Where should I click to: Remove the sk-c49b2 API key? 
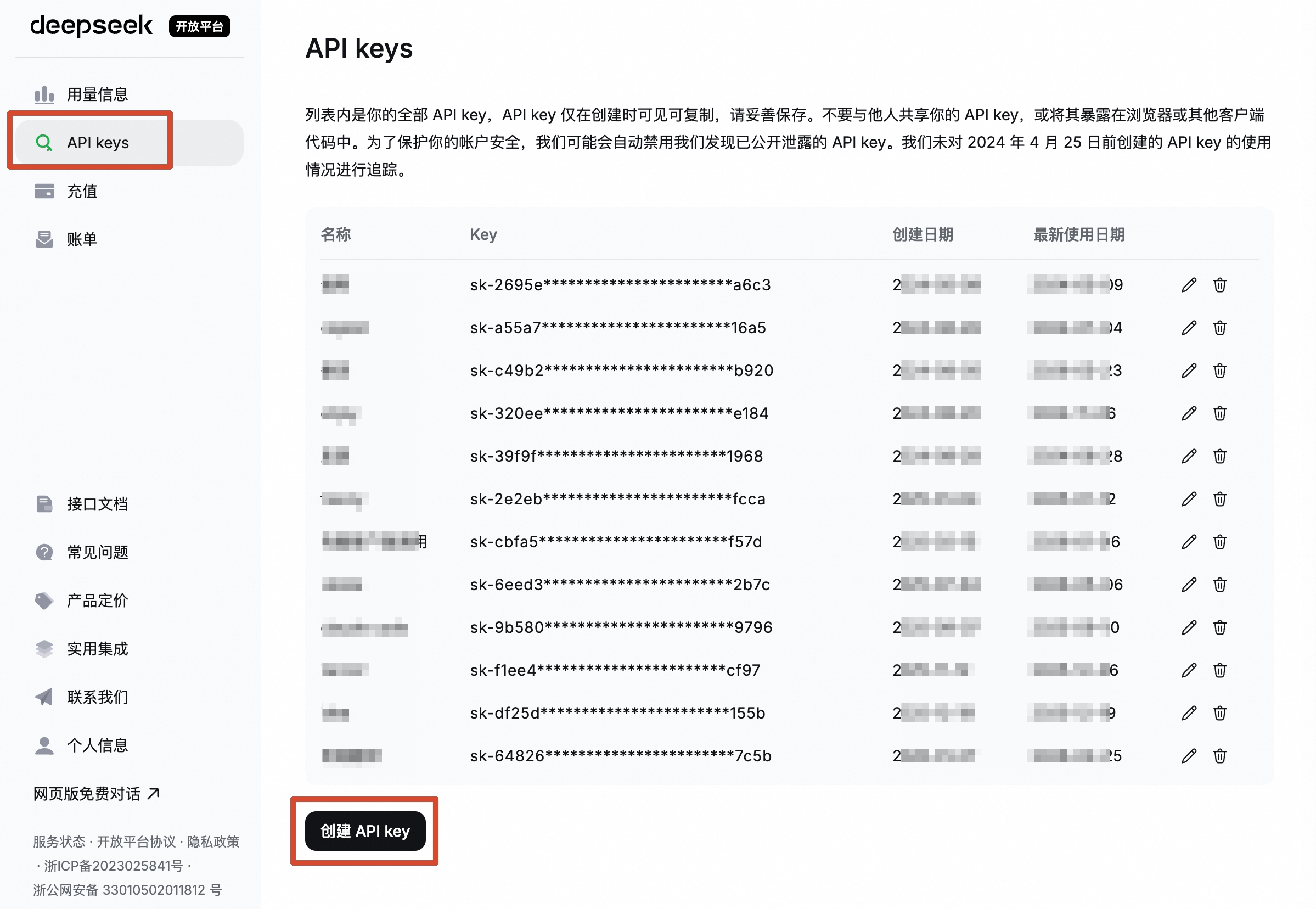point(1219,370)
